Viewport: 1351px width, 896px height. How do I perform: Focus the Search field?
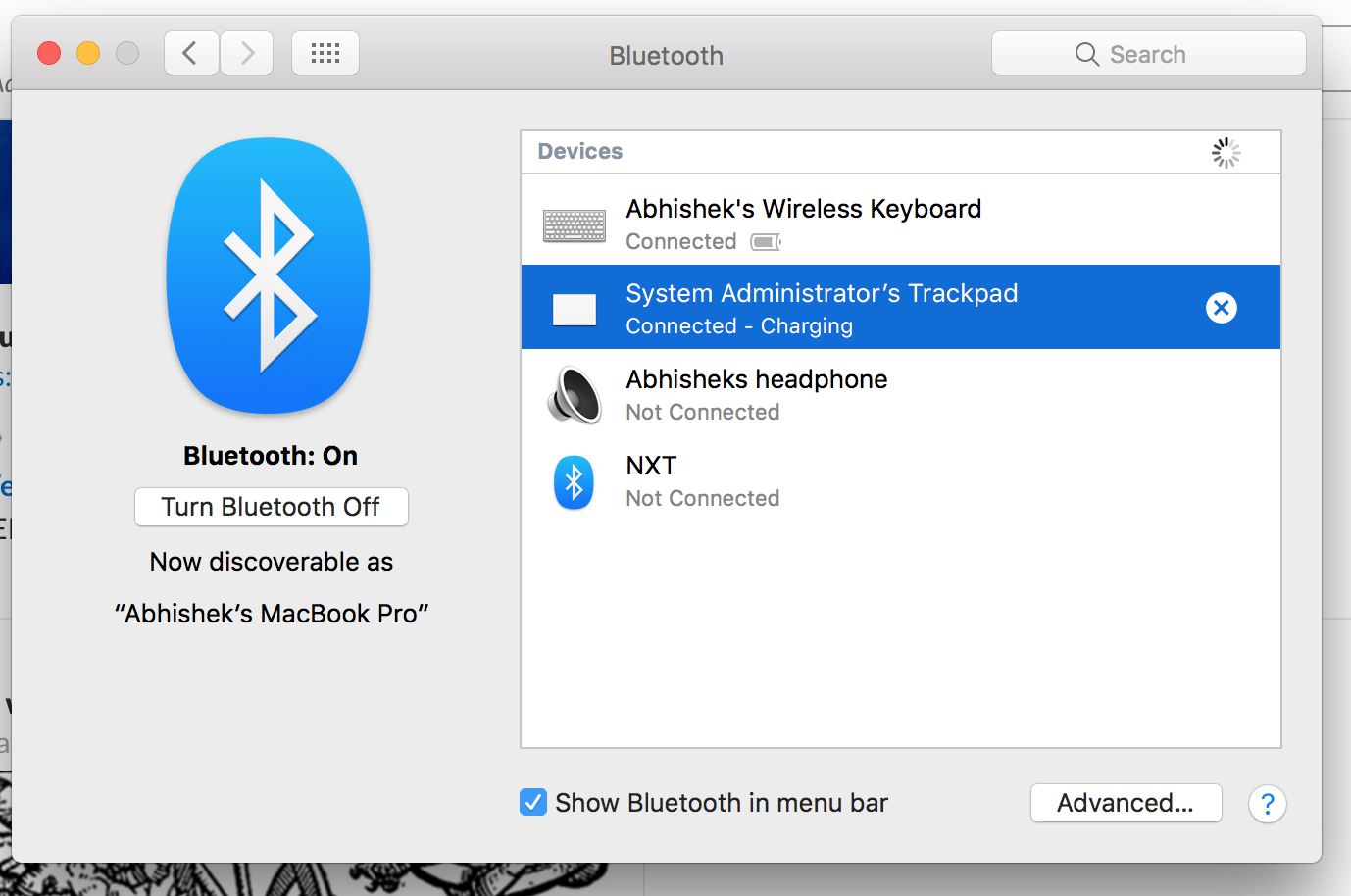point(1148,53)
